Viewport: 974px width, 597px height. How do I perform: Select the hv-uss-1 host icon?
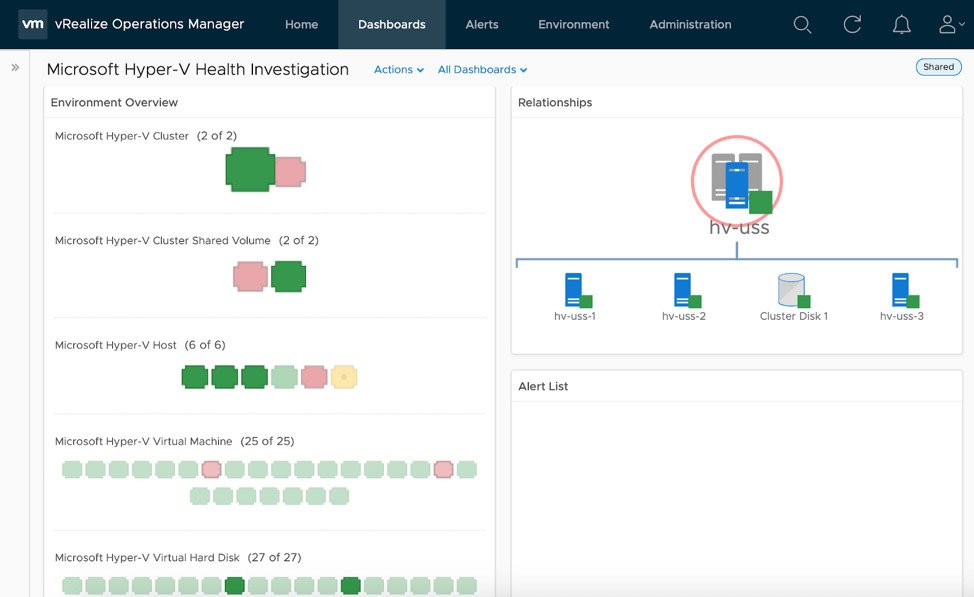coord(578,290)
